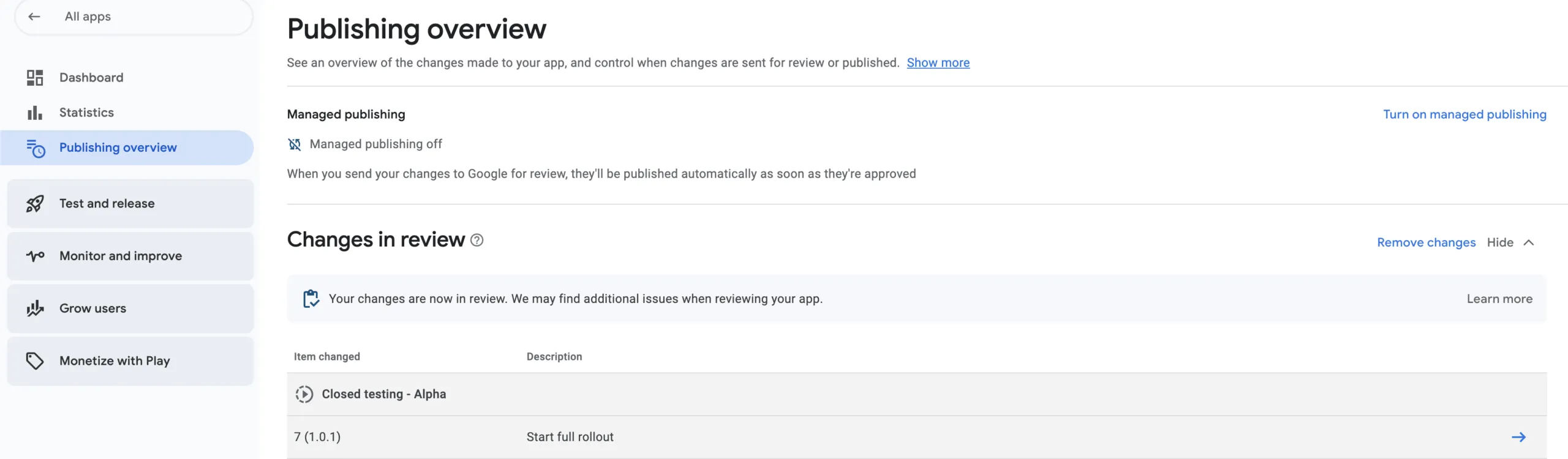Click the Show more link
The image size is (1568, 459).
click(938, 62)
